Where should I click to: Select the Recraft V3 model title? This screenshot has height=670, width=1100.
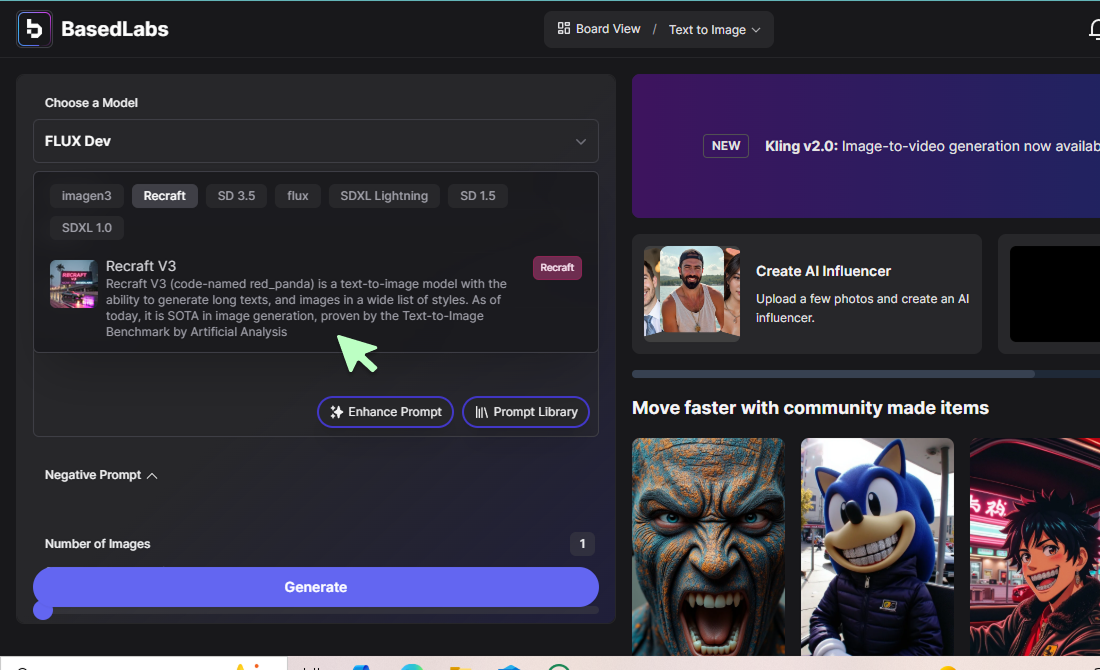[141, 266]
